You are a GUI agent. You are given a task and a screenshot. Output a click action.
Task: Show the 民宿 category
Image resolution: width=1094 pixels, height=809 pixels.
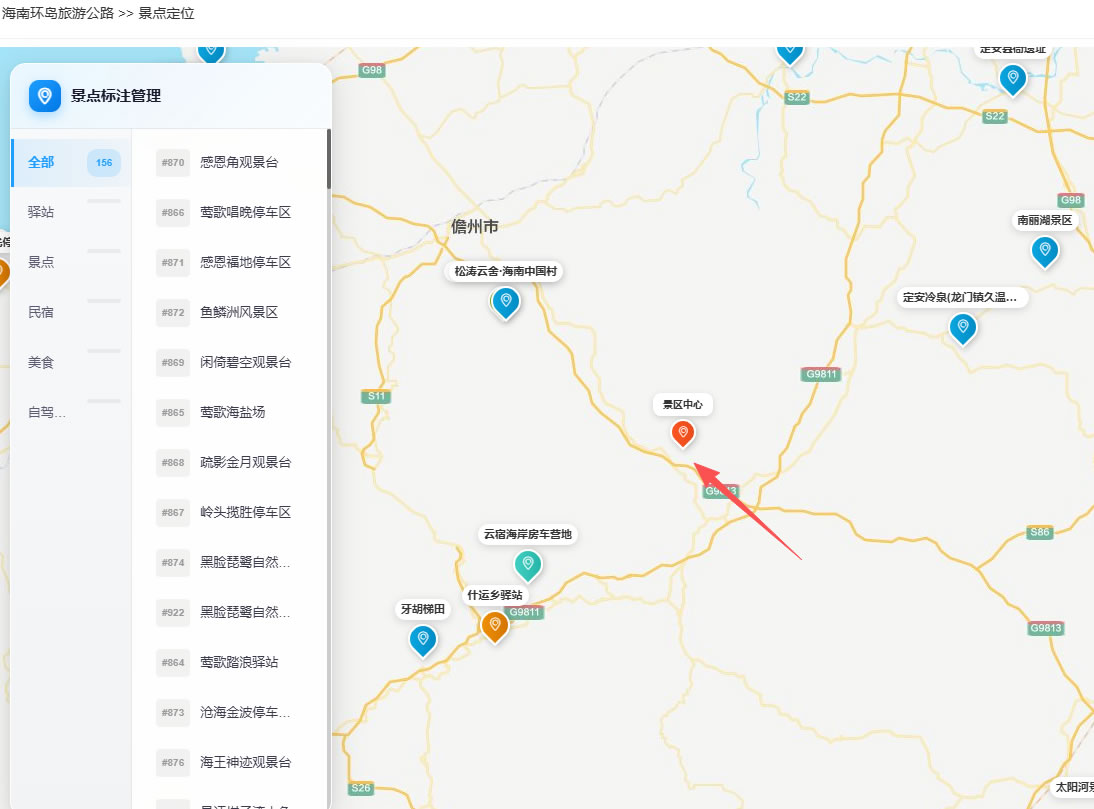click(71, 312)
